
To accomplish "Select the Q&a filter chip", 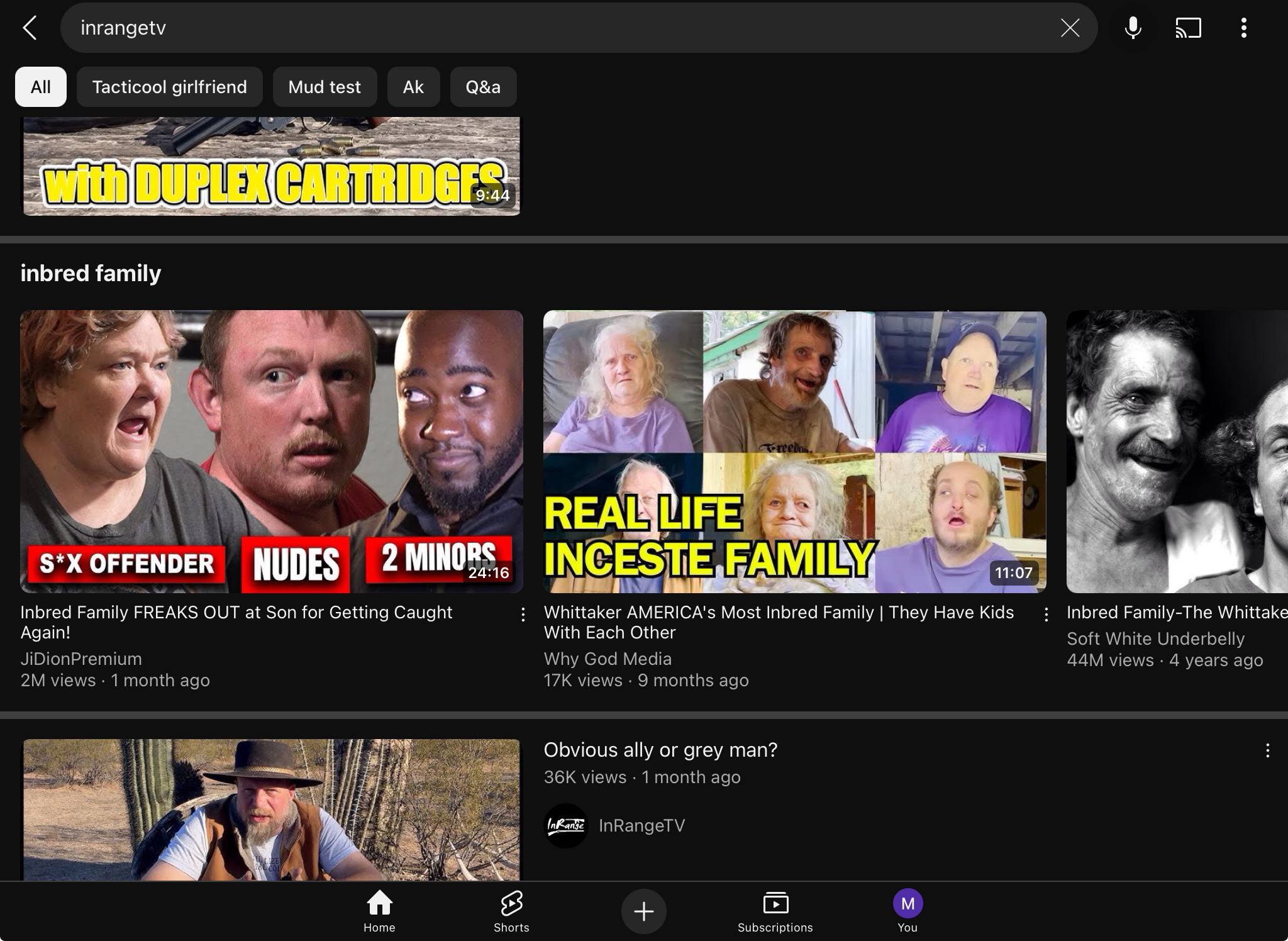I will point(483,87).
